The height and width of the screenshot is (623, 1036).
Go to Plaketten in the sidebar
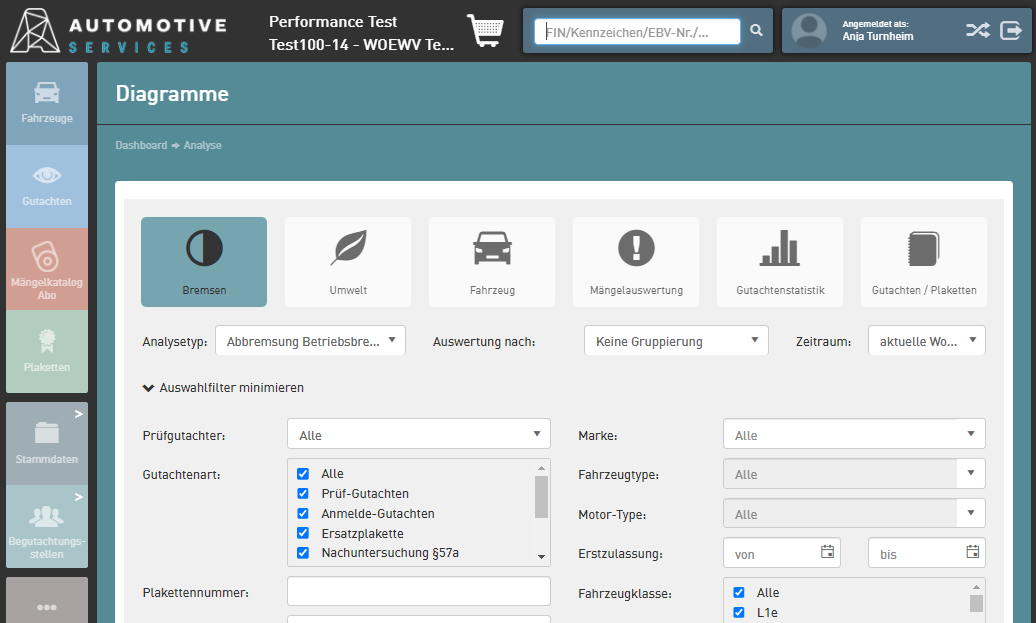click(x=47, y=351)
